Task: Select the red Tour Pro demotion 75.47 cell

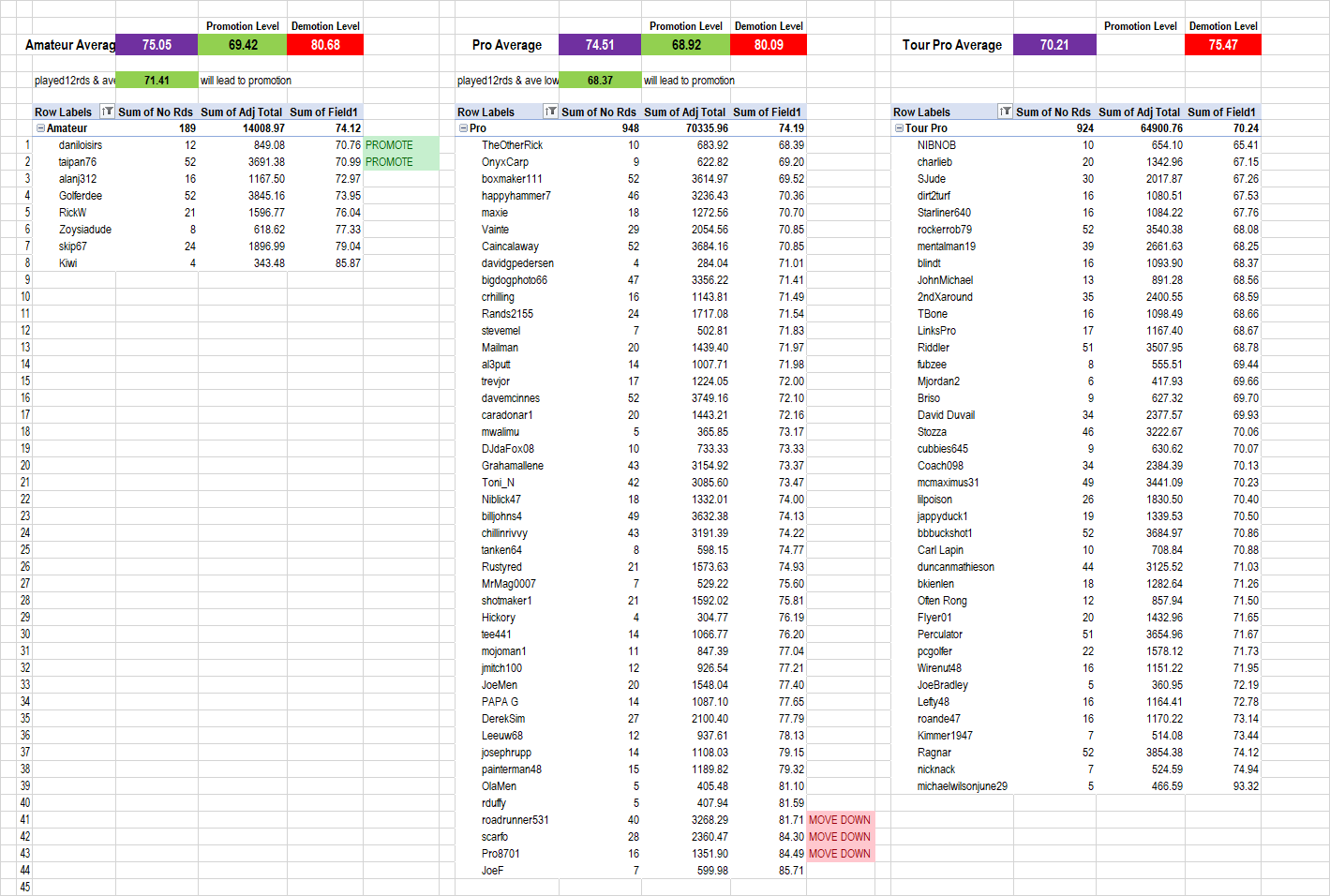Action: click(1222, 45)
